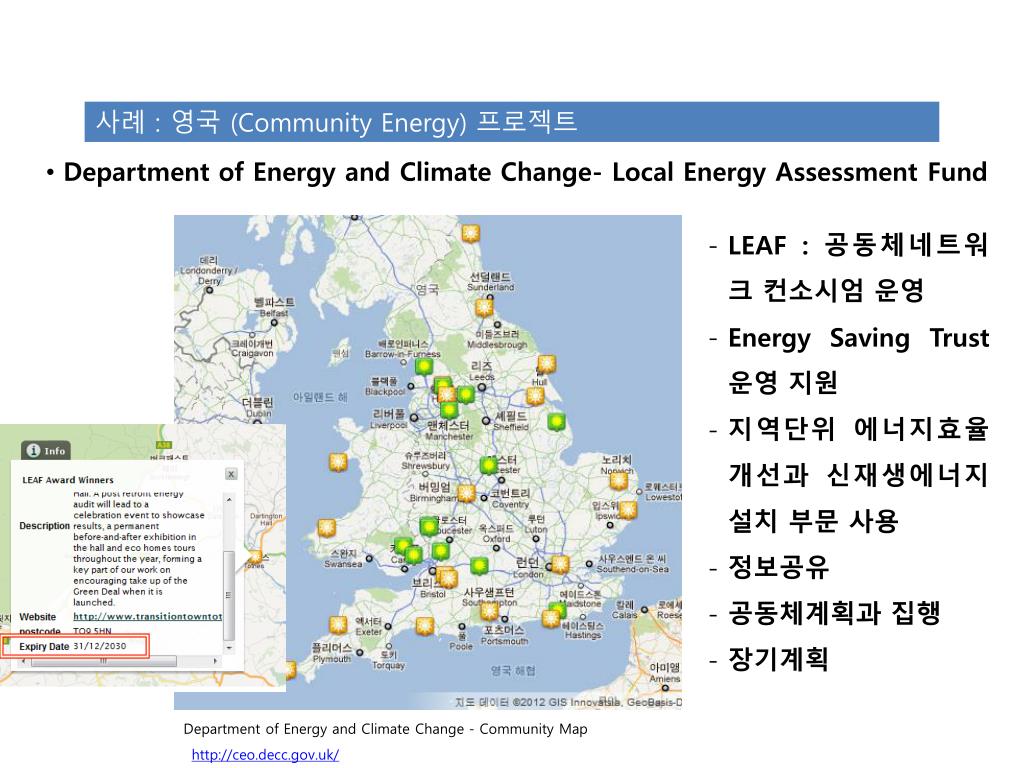Viewport: 1024px width, 768px height.
Task: Click the 'LEAF Award Winners' popup title
Action: (x=68, y=480)
